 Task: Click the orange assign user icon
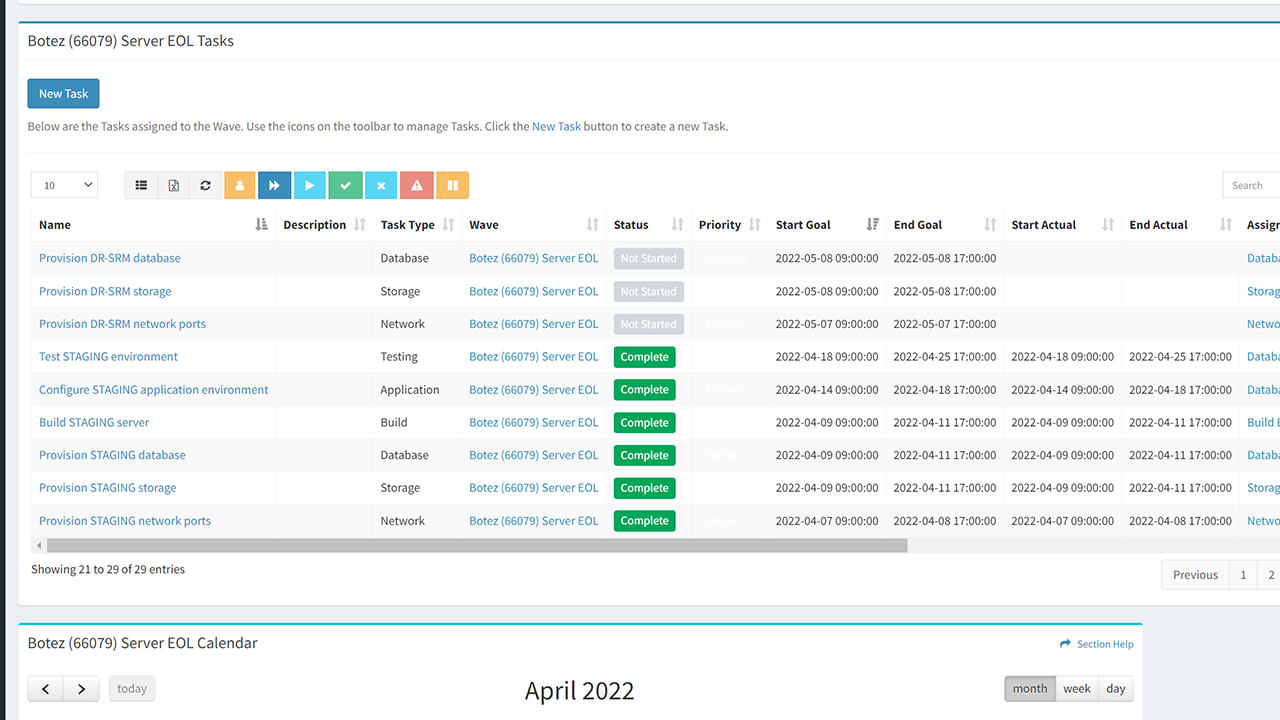(x=240, y=185)
